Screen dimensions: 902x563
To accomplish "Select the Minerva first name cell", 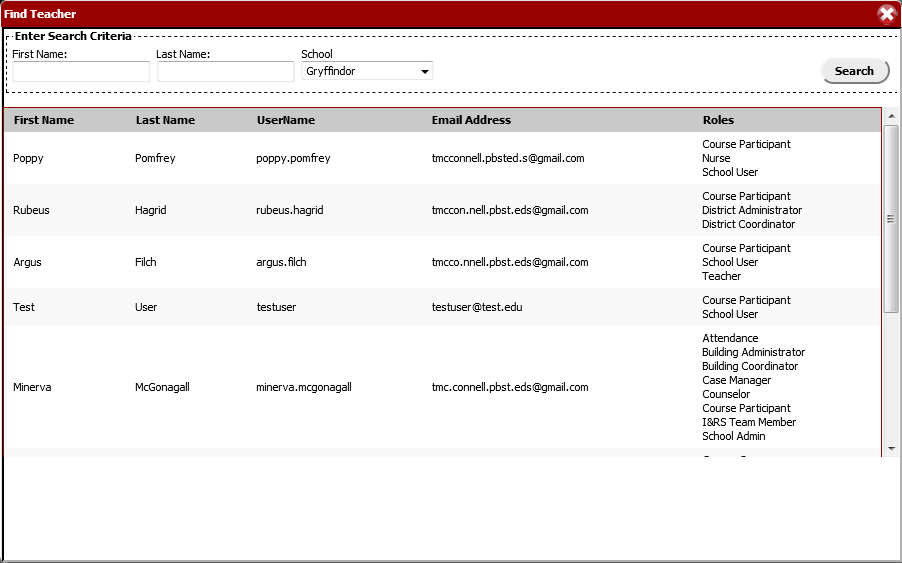I will click(32, 387).
